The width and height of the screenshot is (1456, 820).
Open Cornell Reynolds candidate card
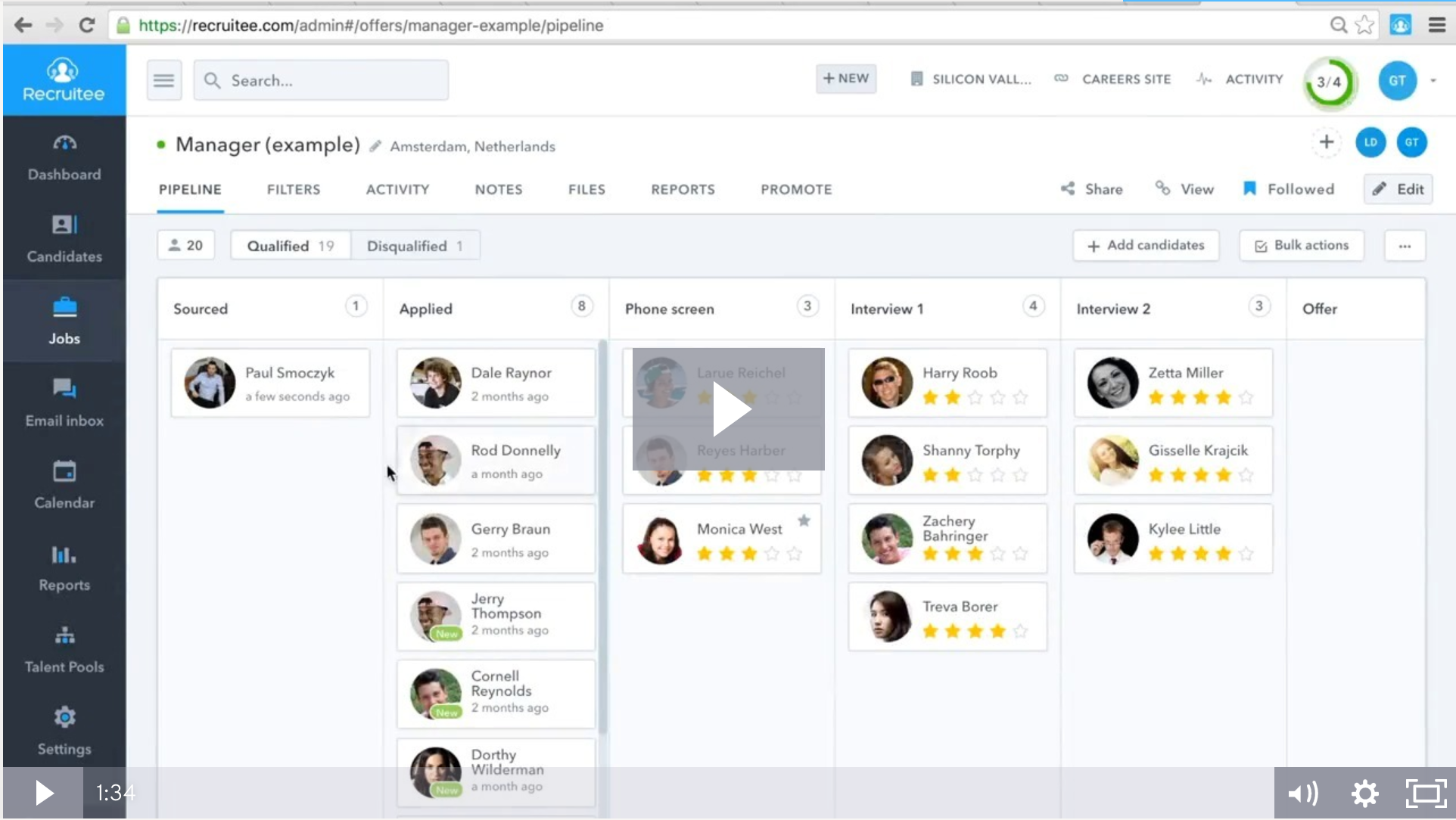pyautogui.click(x=496, y=694)
